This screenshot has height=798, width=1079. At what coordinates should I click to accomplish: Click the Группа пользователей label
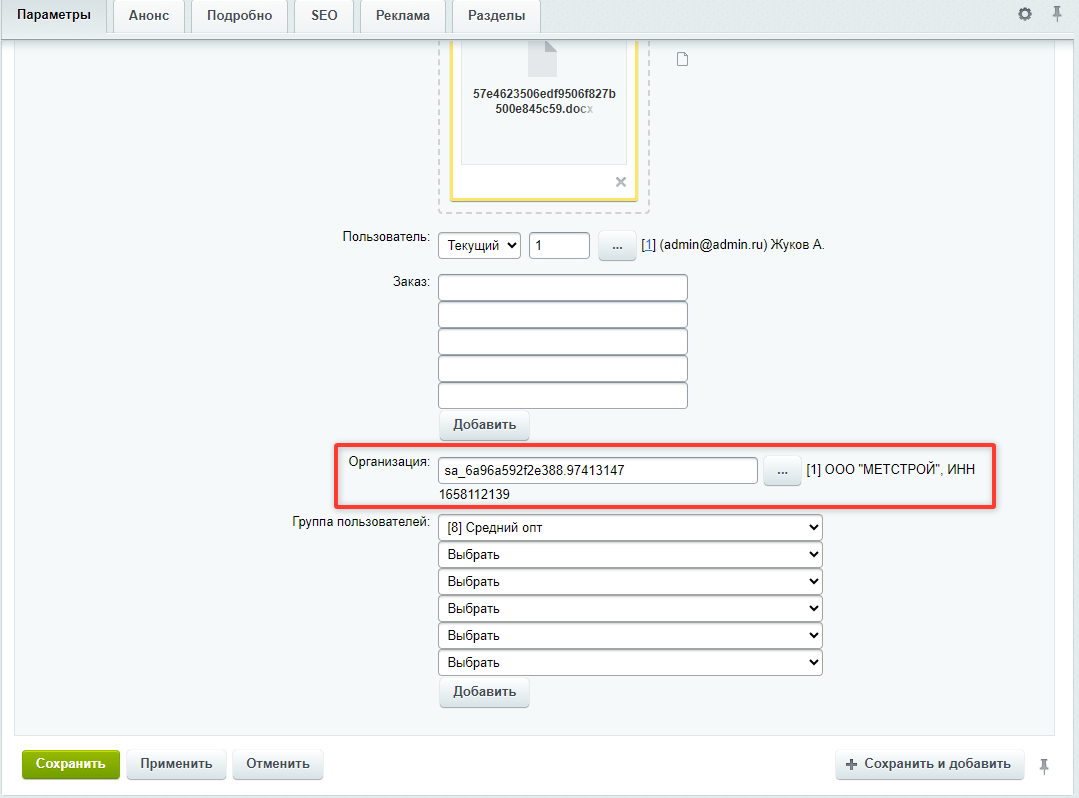(361, 521)
